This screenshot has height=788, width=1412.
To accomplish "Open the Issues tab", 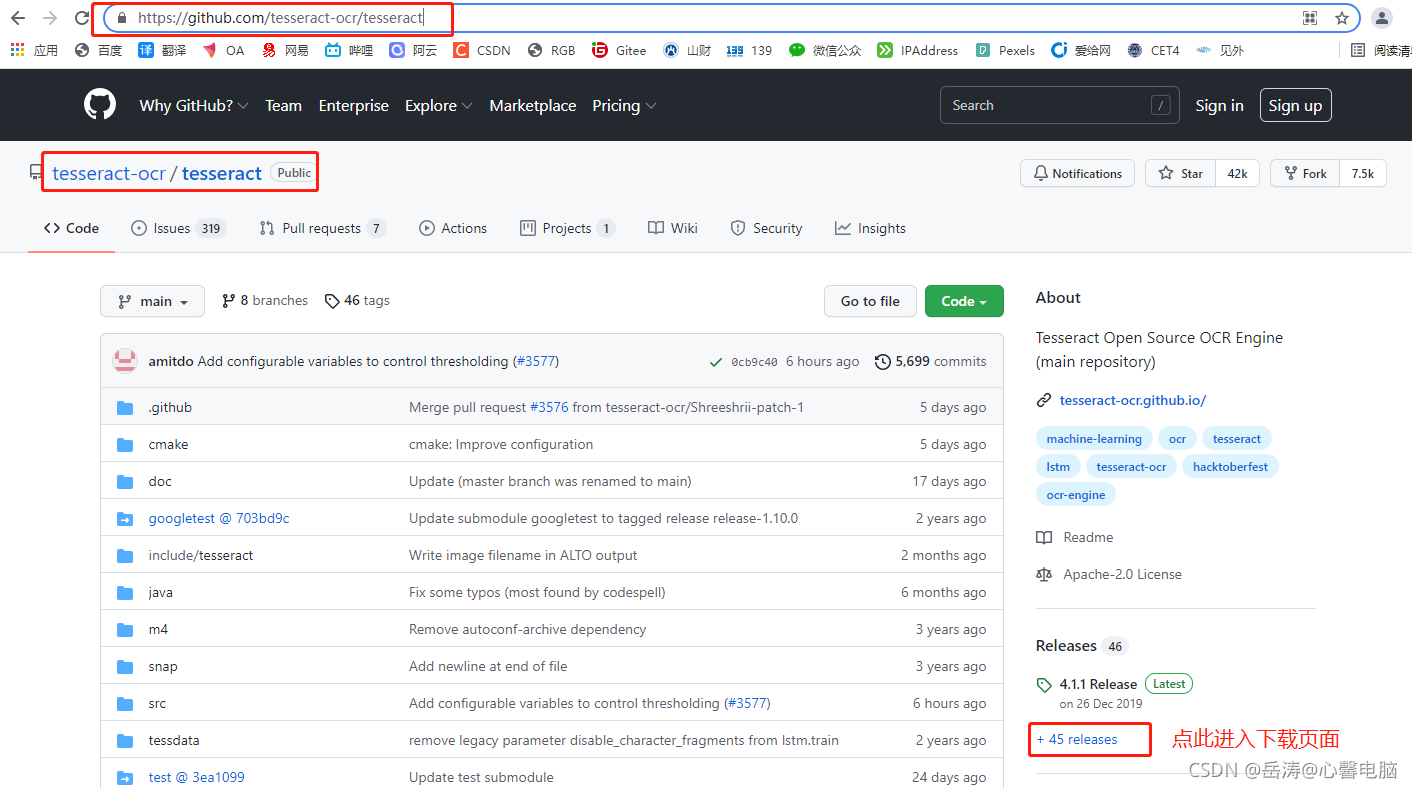I will [x=178, y=228].
